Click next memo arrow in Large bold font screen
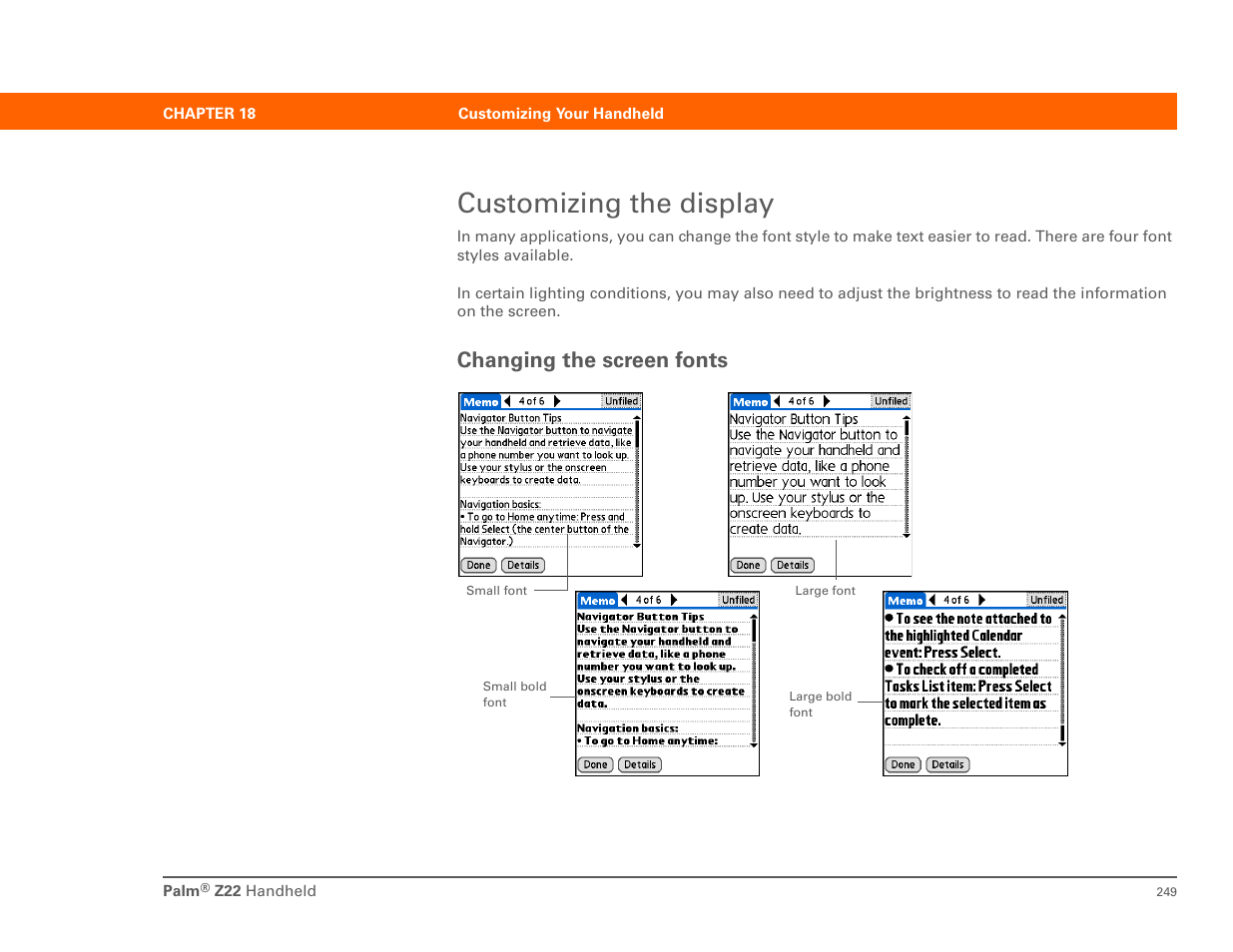1233x952 pixels. [981, 601]
